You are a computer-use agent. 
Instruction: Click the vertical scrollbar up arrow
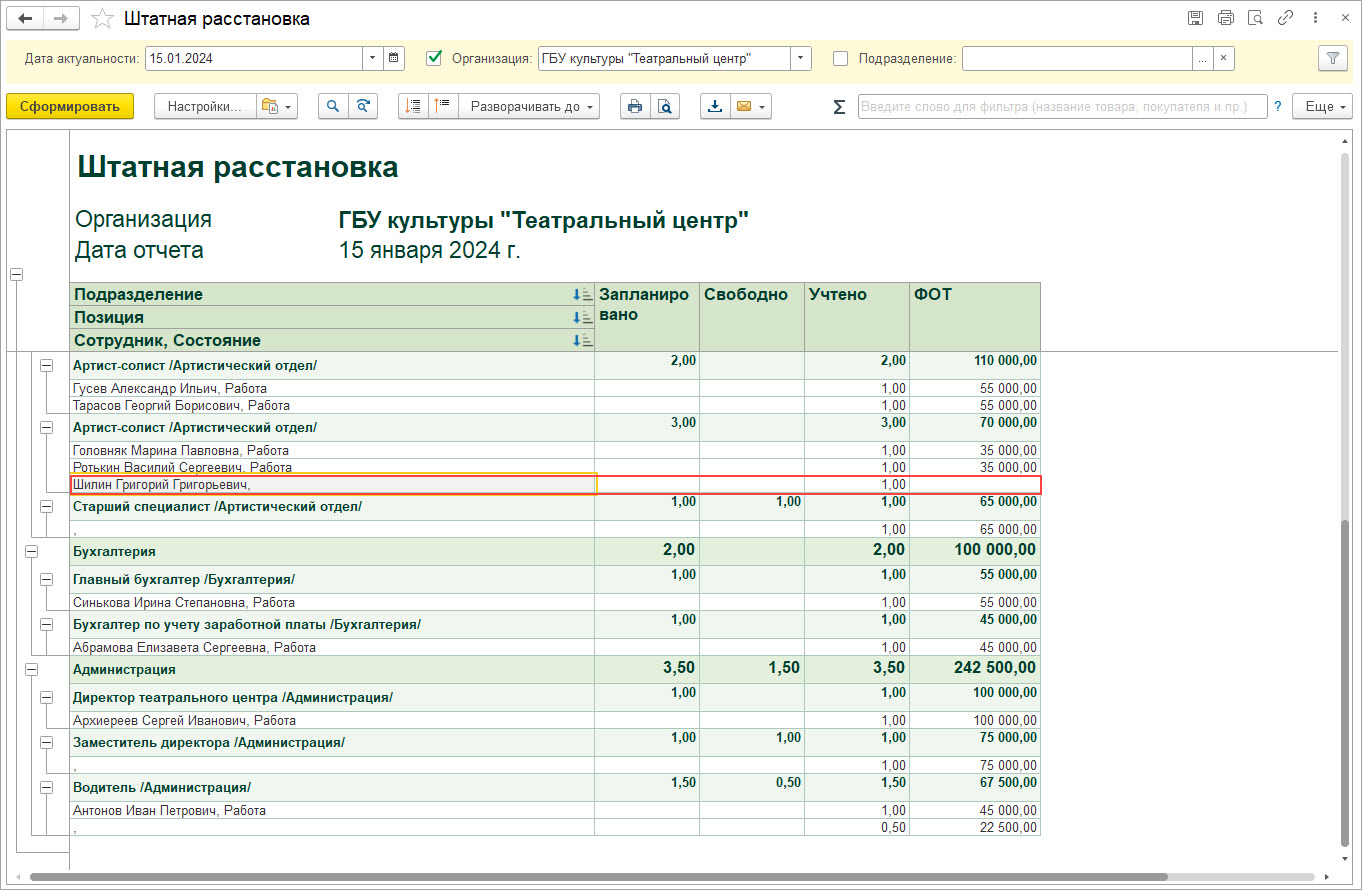[1345, 141]
